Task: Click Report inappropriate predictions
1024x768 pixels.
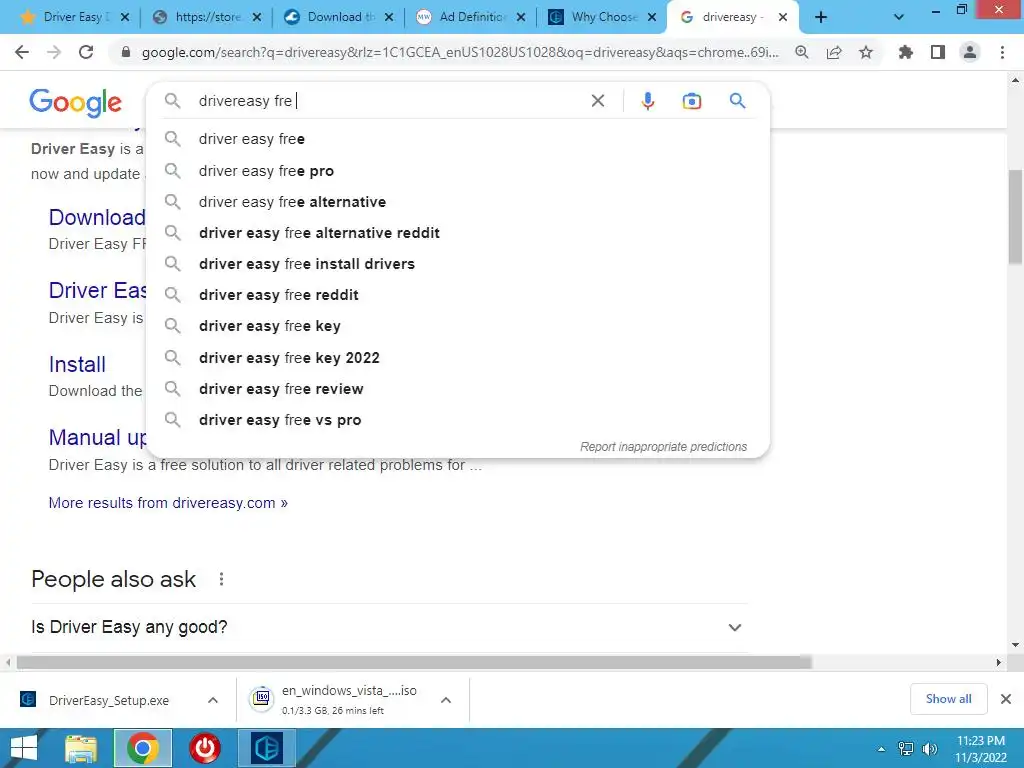Action: coord(664,447)
